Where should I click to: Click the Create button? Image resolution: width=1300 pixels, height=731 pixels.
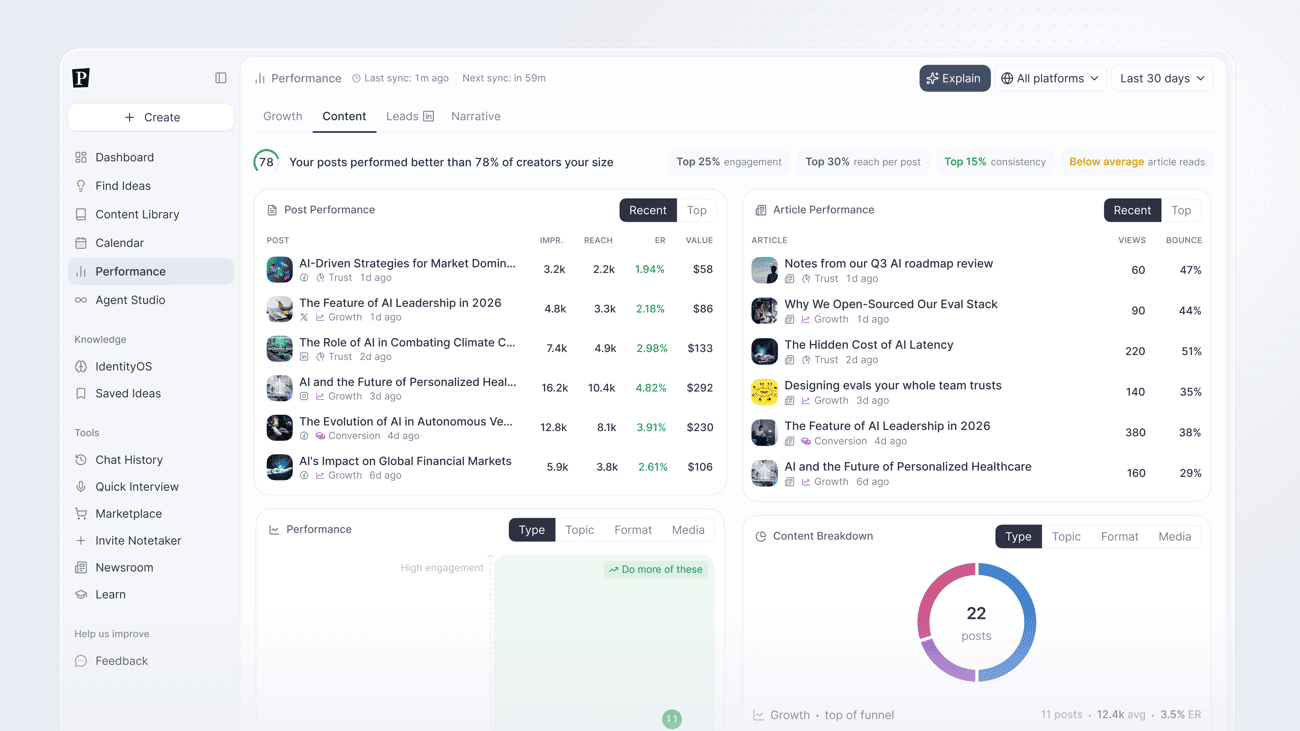(151, 117)
